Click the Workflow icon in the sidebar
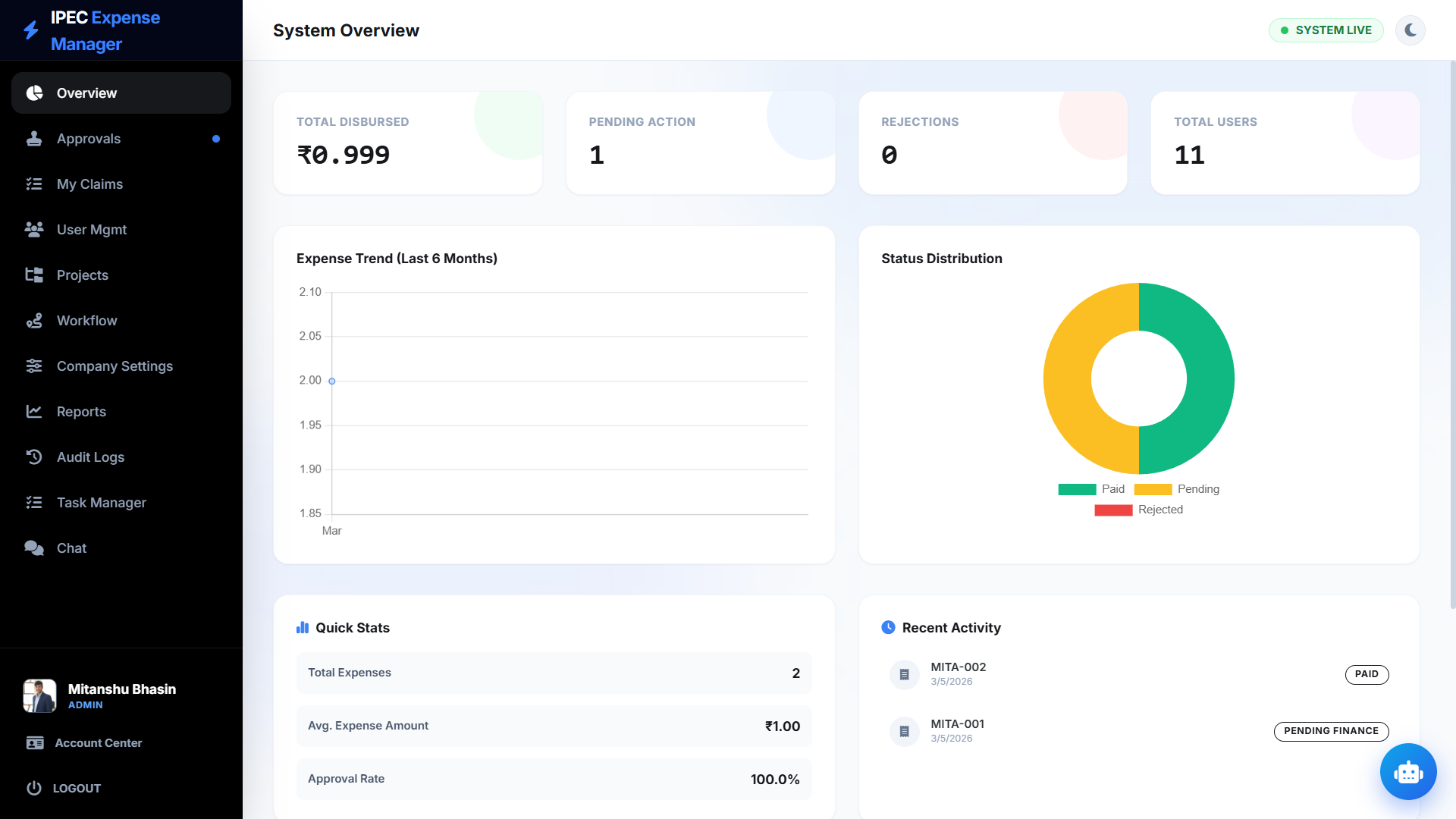 click(34, 321)
